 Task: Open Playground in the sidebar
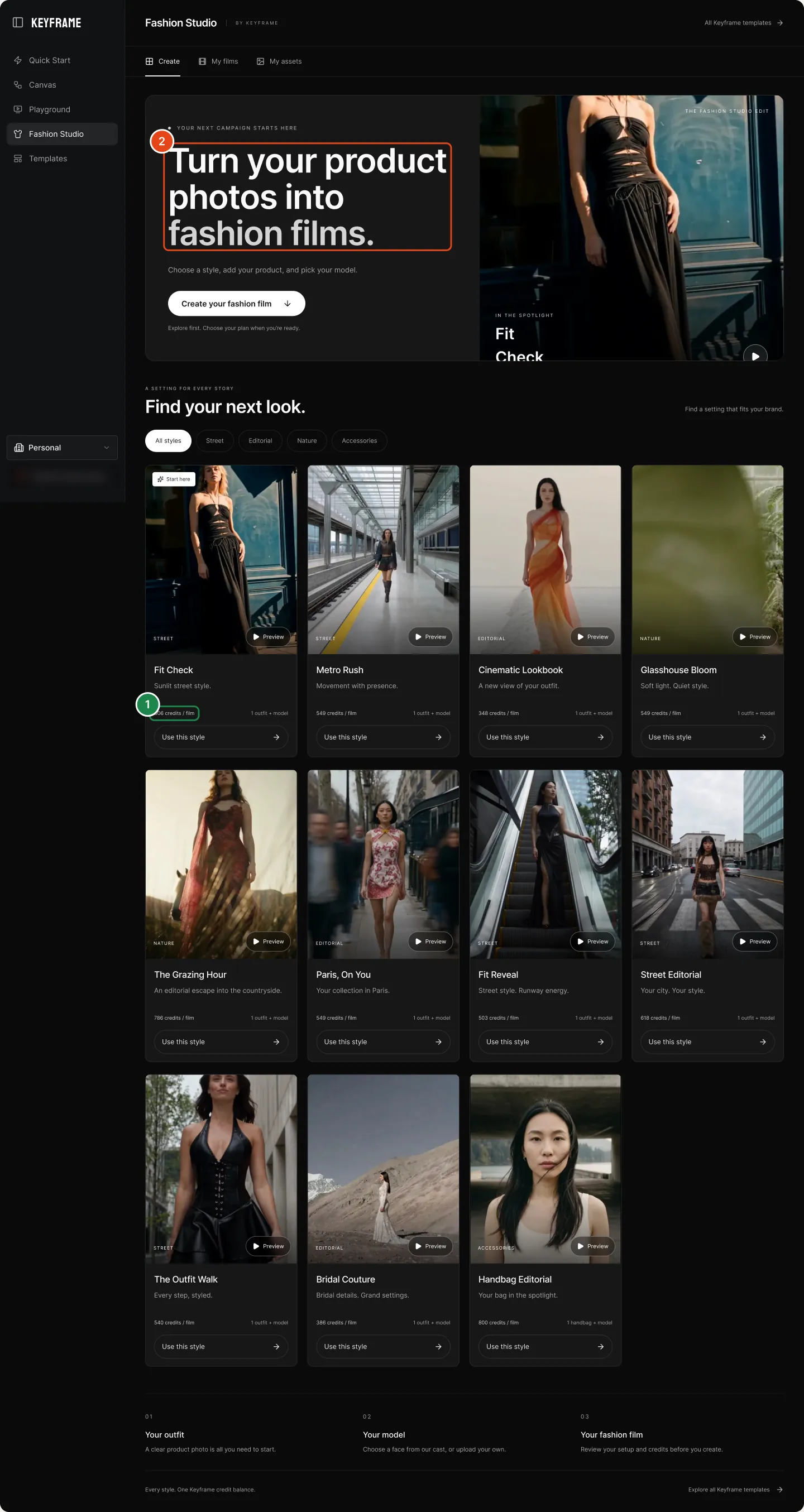click(x=61, y=110)
